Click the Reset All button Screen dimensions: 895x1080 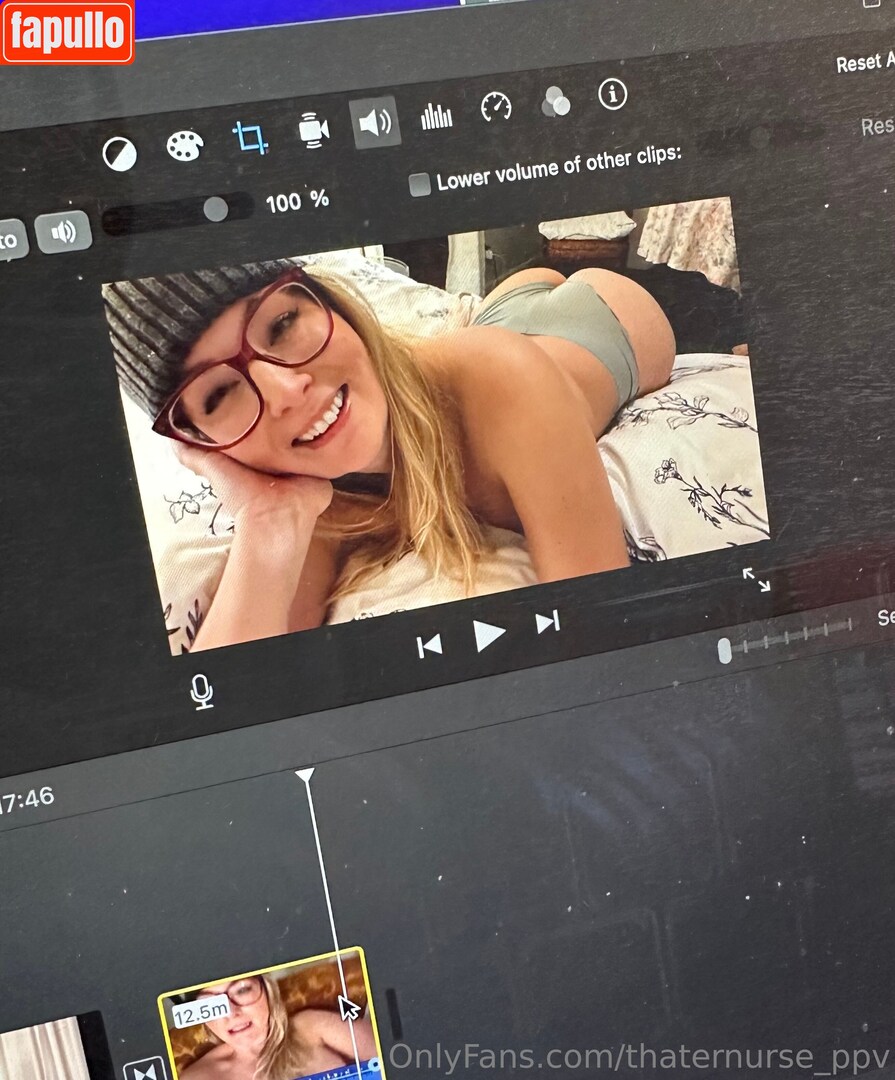[864, 62]
